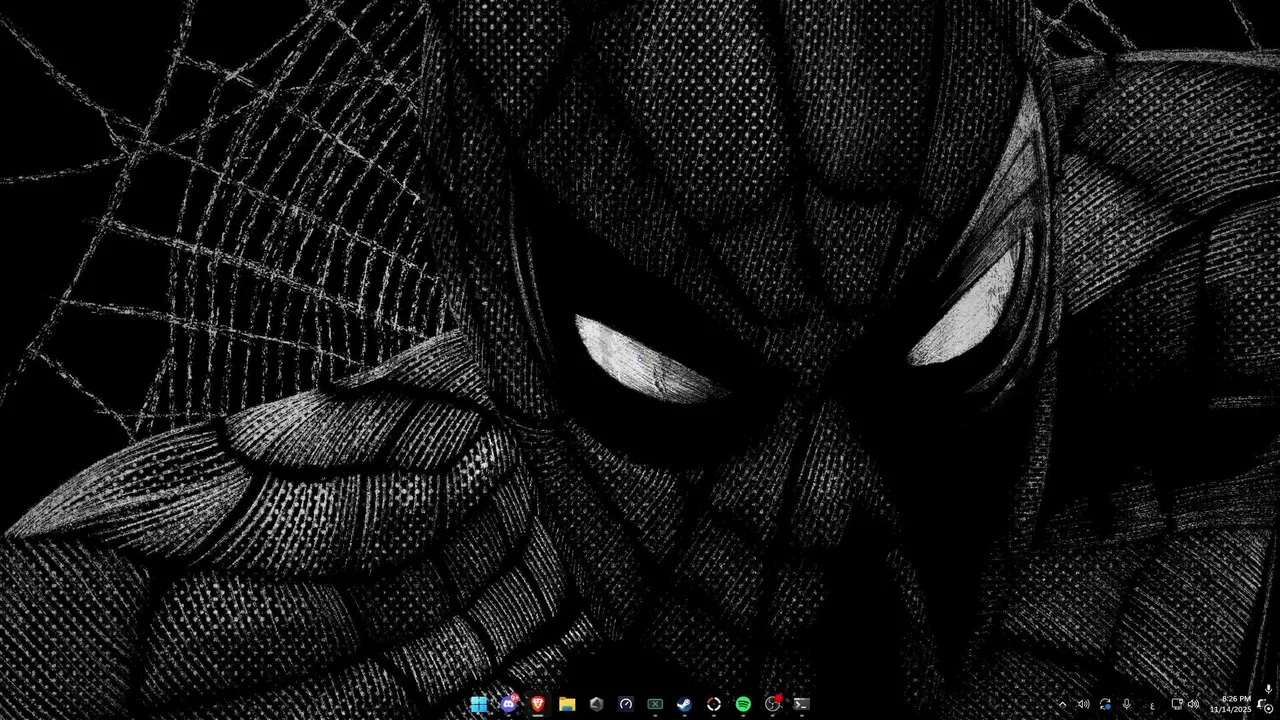
Task: Open File Explorer folder icon
Action: [567, 704]
